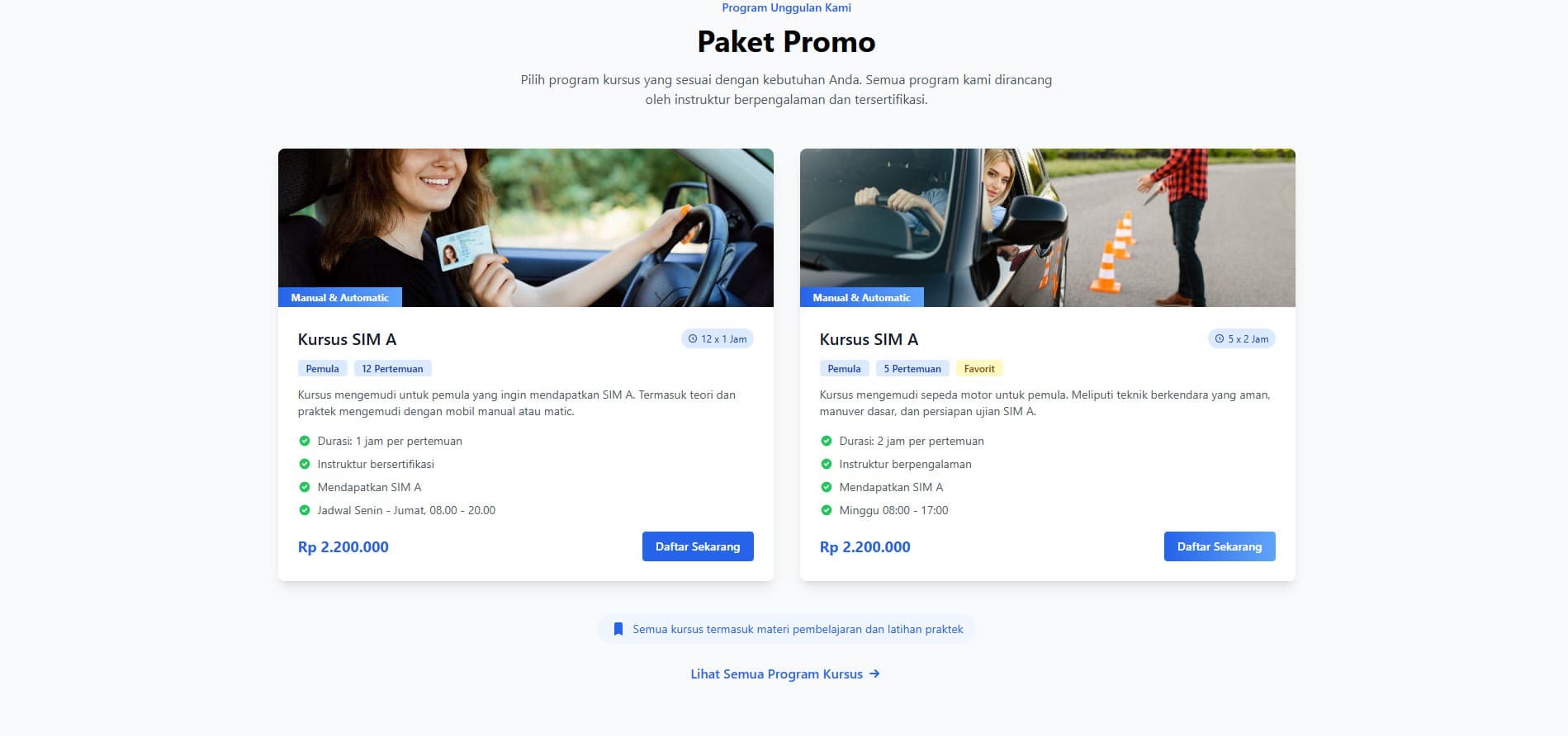Click the 5 Pertemuan tag
The height and width of the screenshot is (747, 1568).
tap(912, 369)
